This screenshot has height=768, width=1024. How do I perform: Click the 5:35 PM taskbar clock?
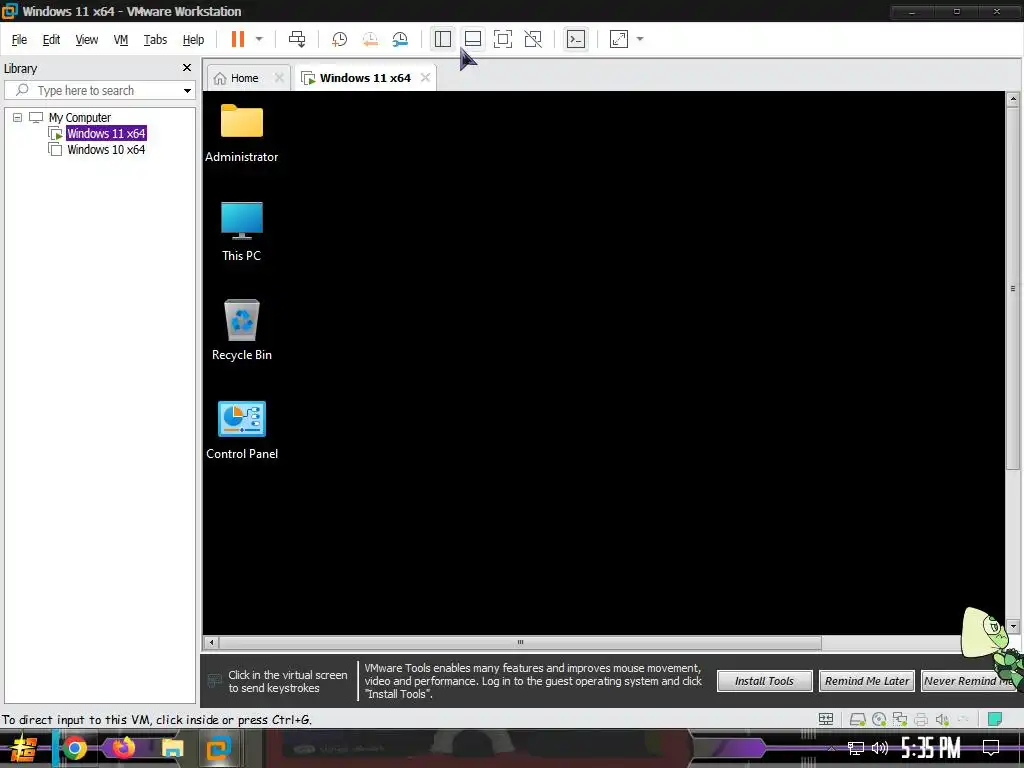click(931, 748)
